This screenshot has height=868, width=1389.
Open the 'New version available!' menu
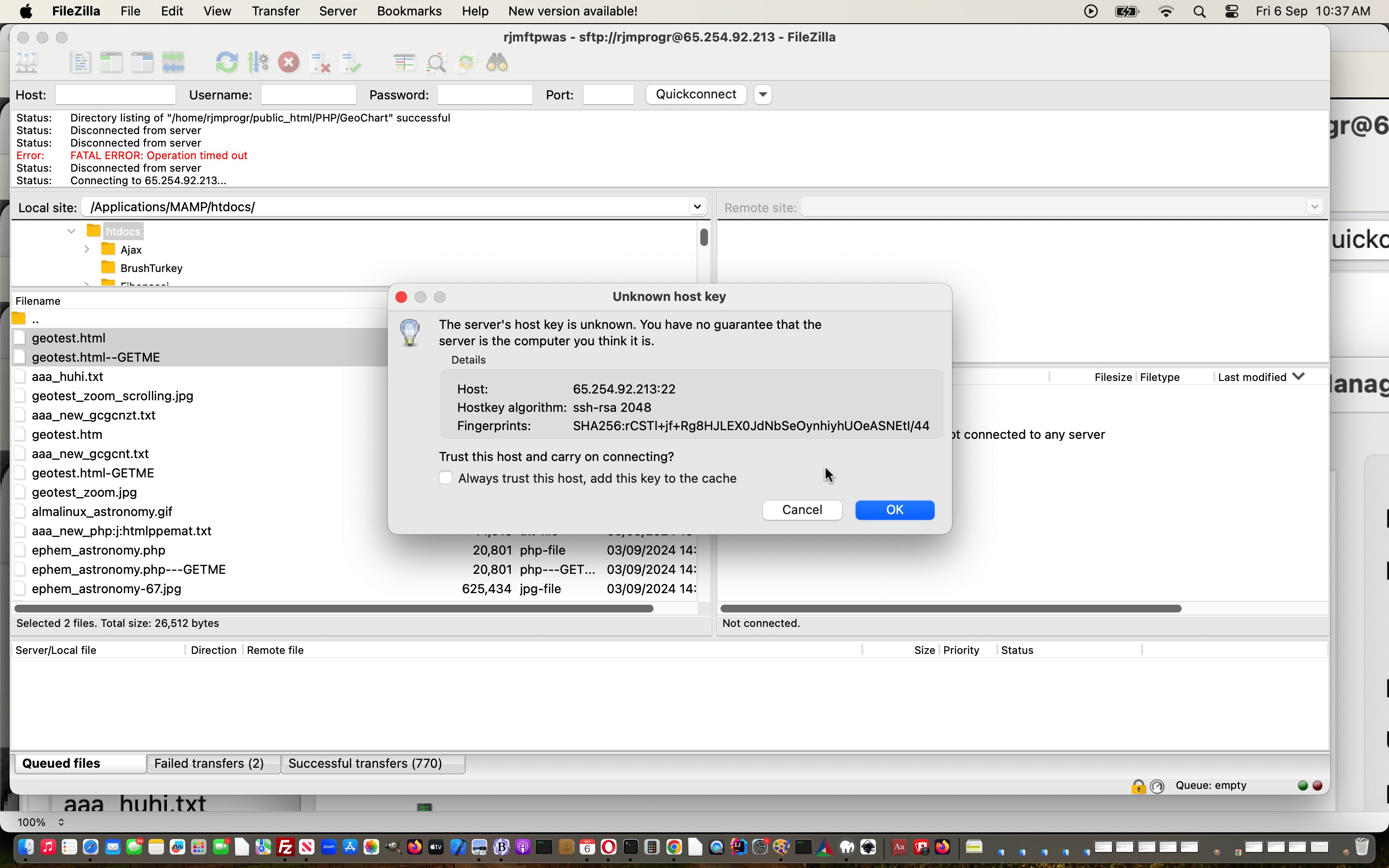573,12
